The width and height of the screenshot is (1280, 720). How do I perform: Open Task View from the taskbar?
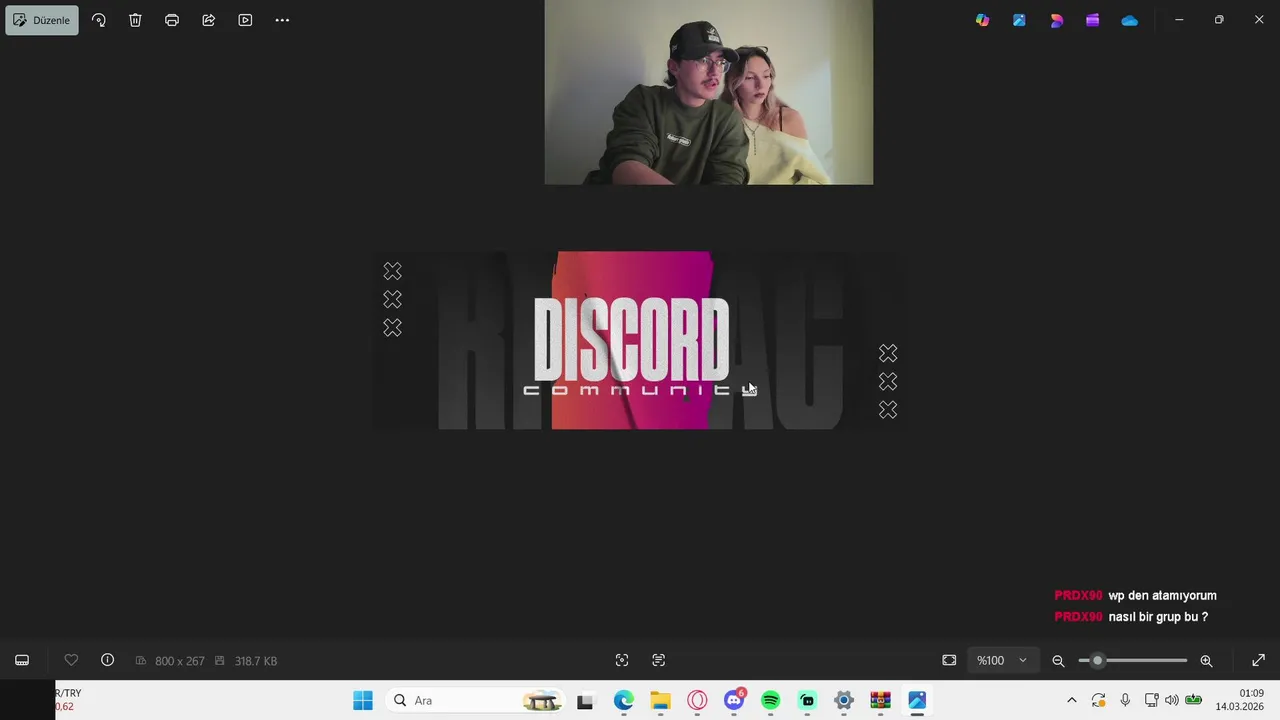pyautogui.click(x=585, y=701)
